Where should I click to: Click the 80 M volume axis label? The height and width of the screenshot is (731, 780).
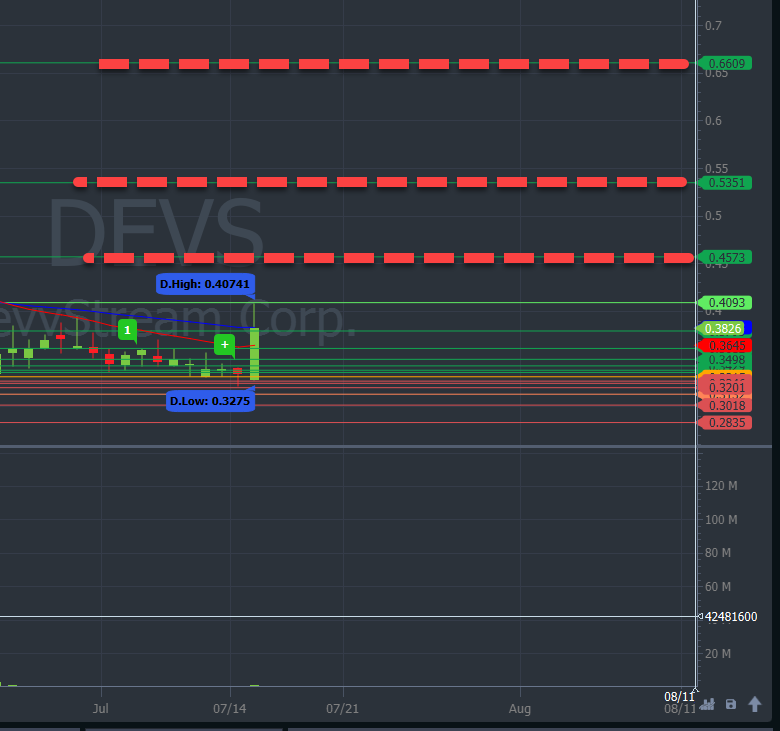point(718,553)
